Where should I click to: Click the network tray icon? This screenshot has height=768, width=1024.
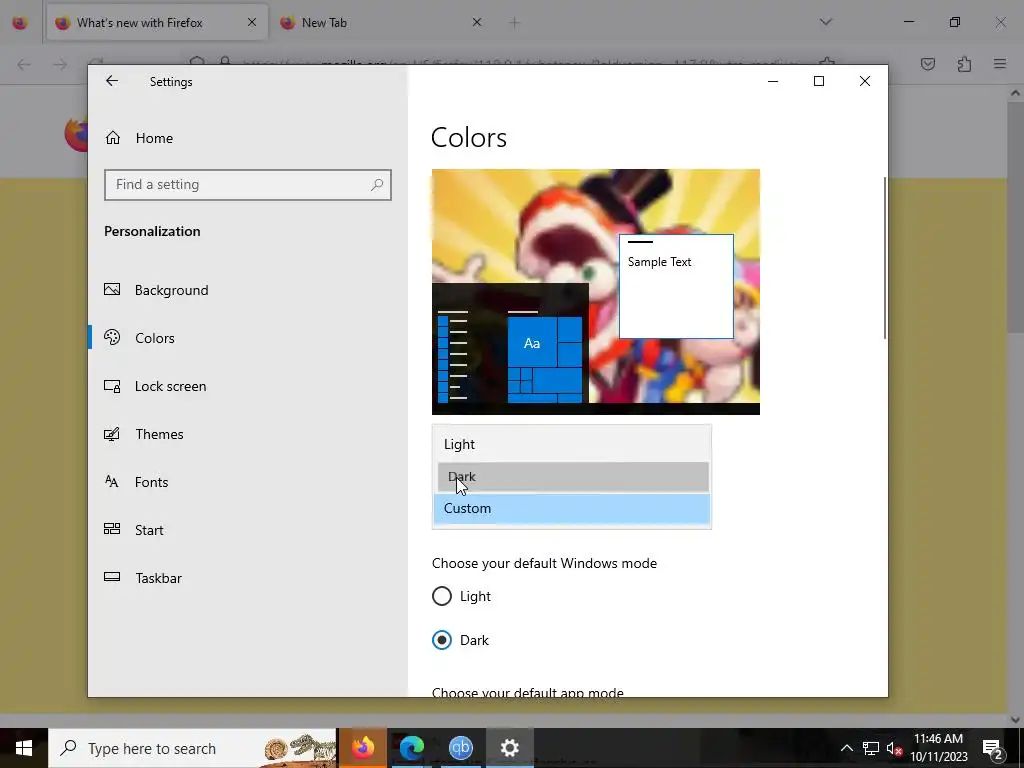(x=871, y=748)
